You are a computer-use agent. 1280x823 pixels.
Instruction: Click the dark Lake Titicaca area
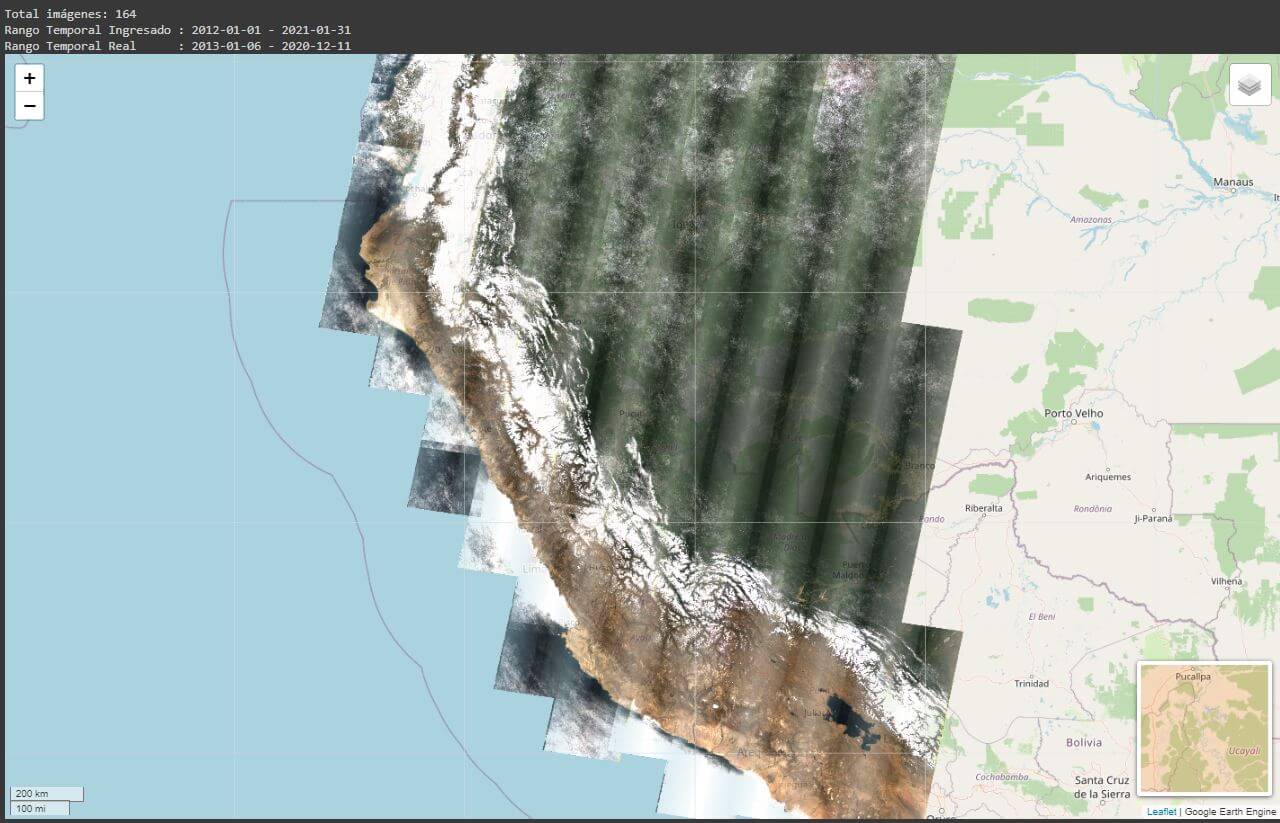coord(849,718)
